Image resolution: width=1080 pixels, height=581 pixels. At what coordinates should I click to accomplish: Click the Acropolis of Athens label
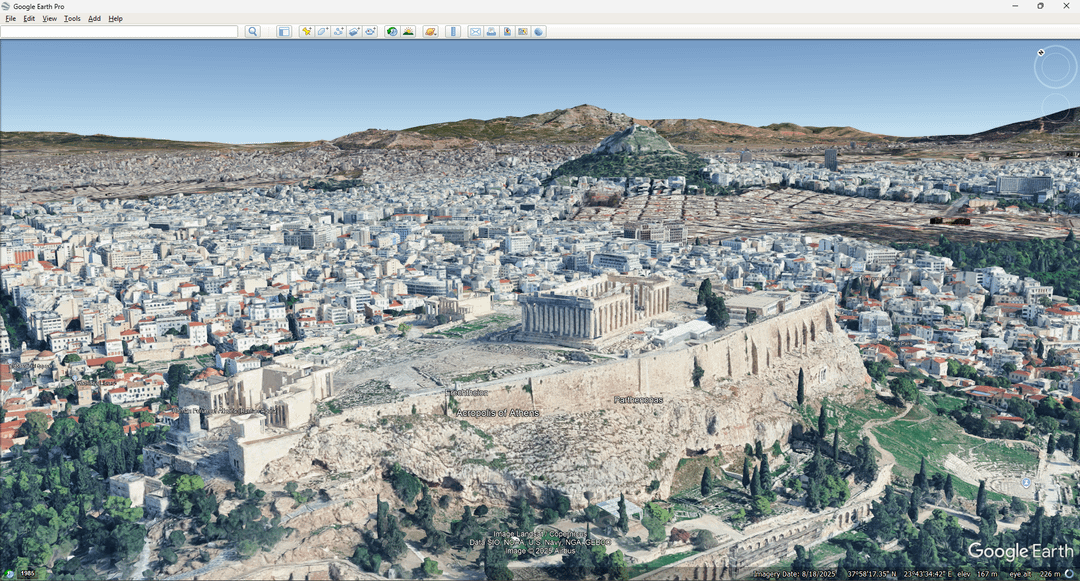pyautogui.click(x=497, y=413)
